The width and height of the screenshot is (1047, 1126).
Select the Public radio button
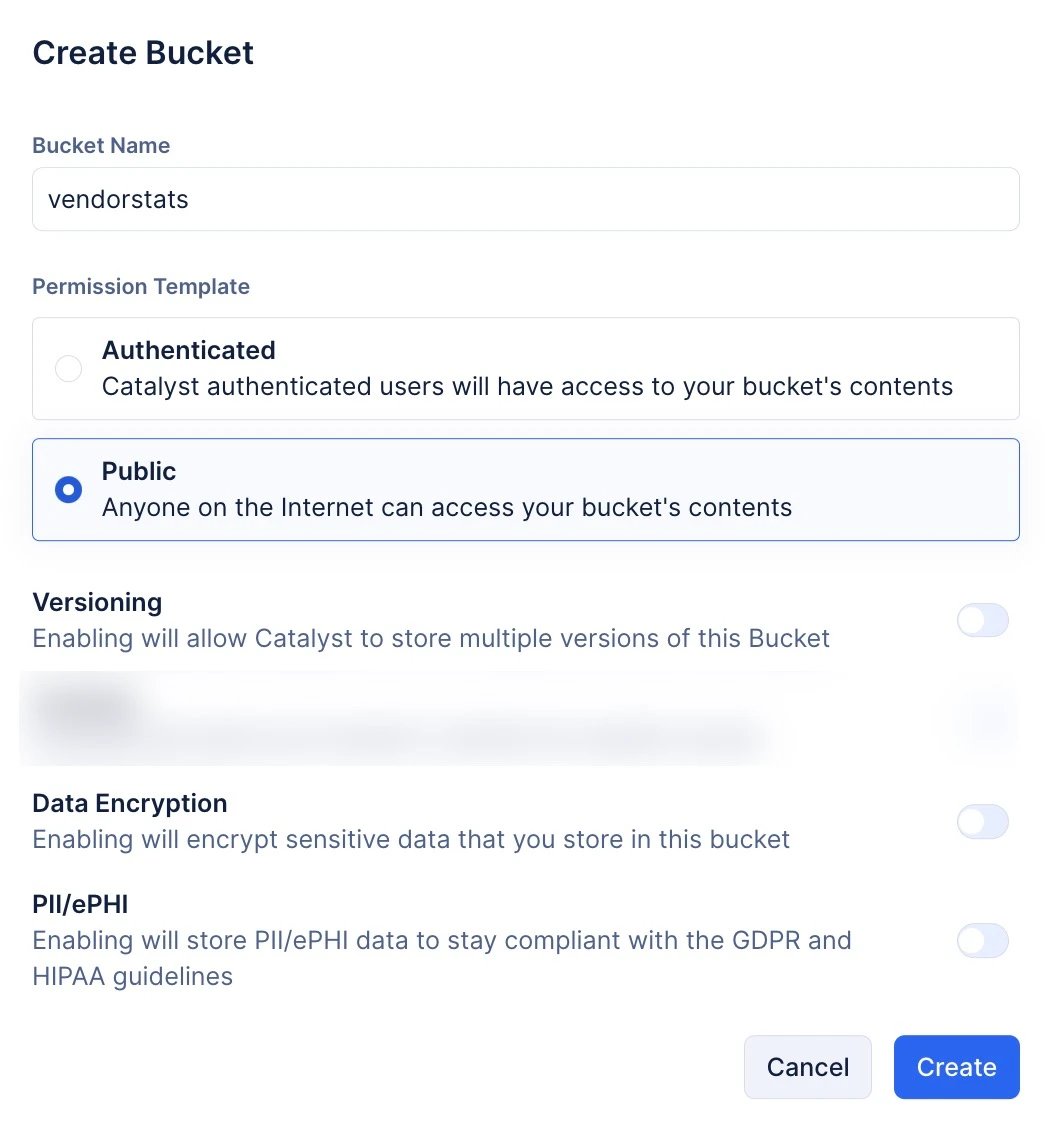(x=68, y=490)
